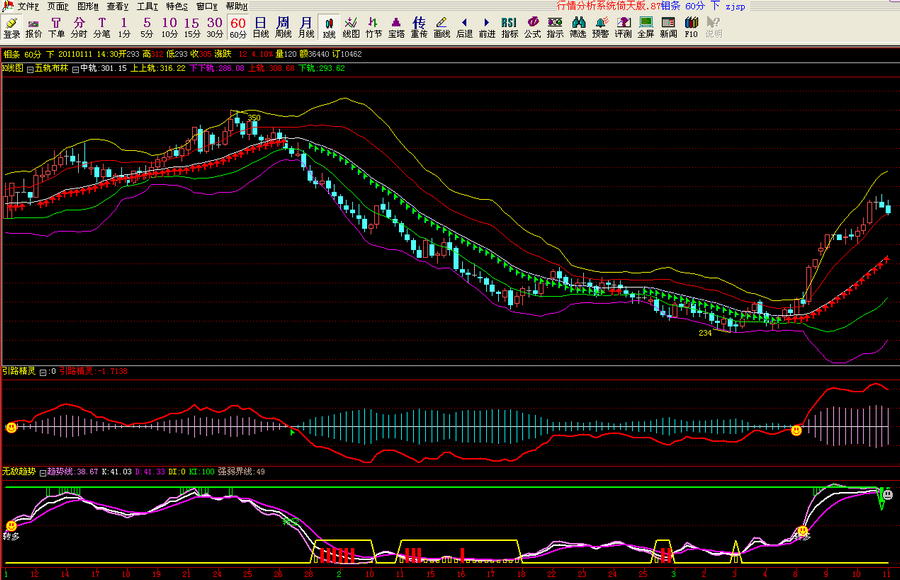Image resolution: width=900 pixels, height=580 pixels.
Task: Click the 下单 place-order icon
Action: [x=56, y=27]
